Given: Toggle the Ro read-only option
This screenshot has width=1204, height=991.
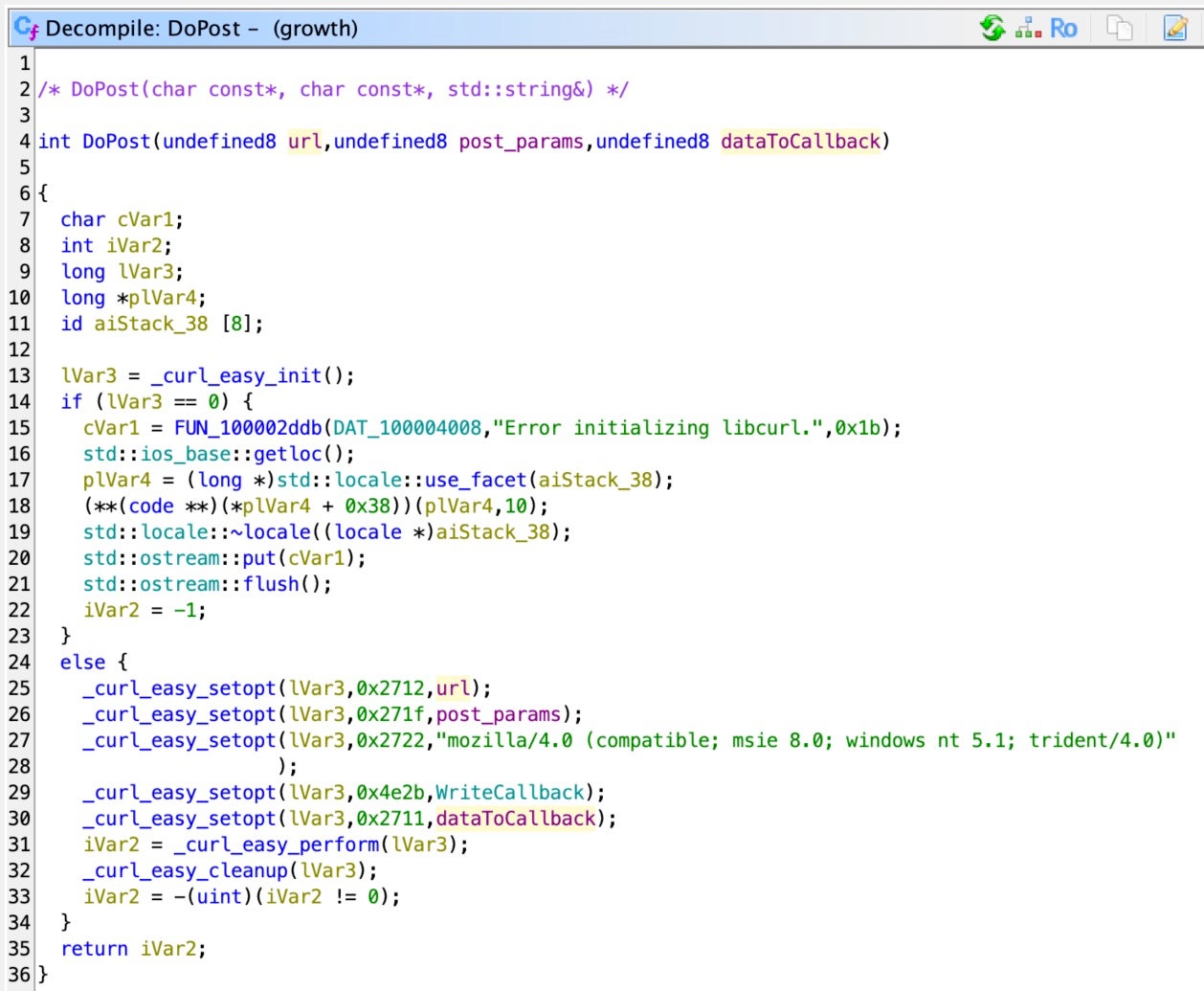Looking at the screenshot, I should pos(1063,28).
